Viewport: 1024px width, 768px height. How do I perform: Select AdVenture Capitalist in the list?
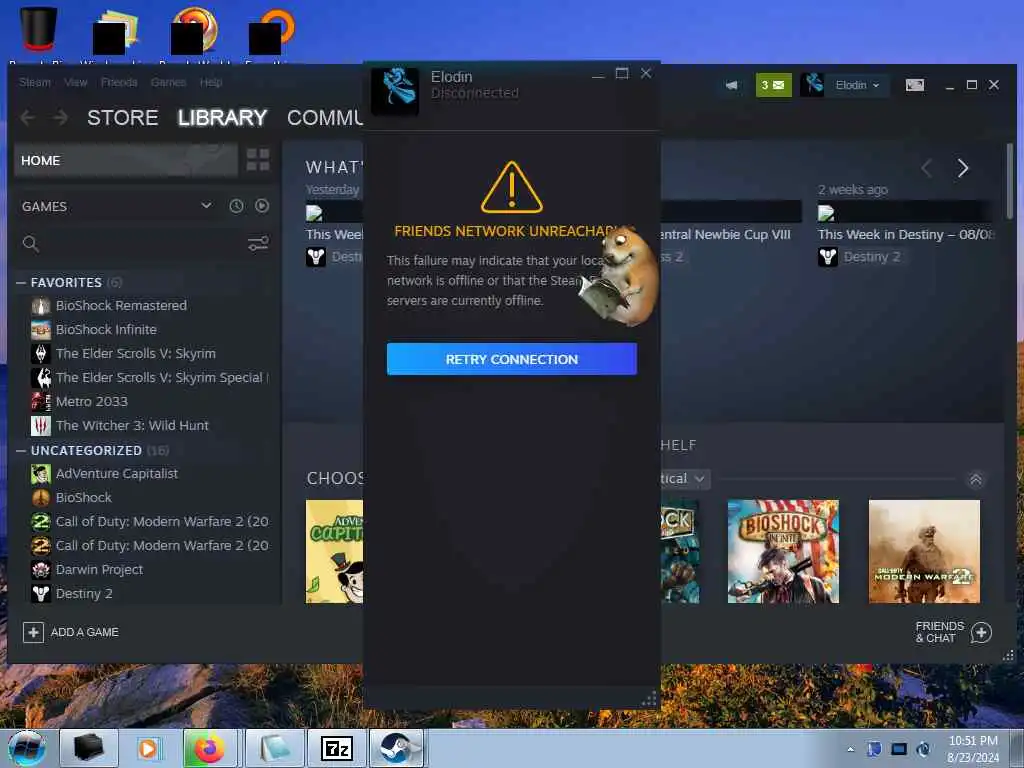[117, 473]
